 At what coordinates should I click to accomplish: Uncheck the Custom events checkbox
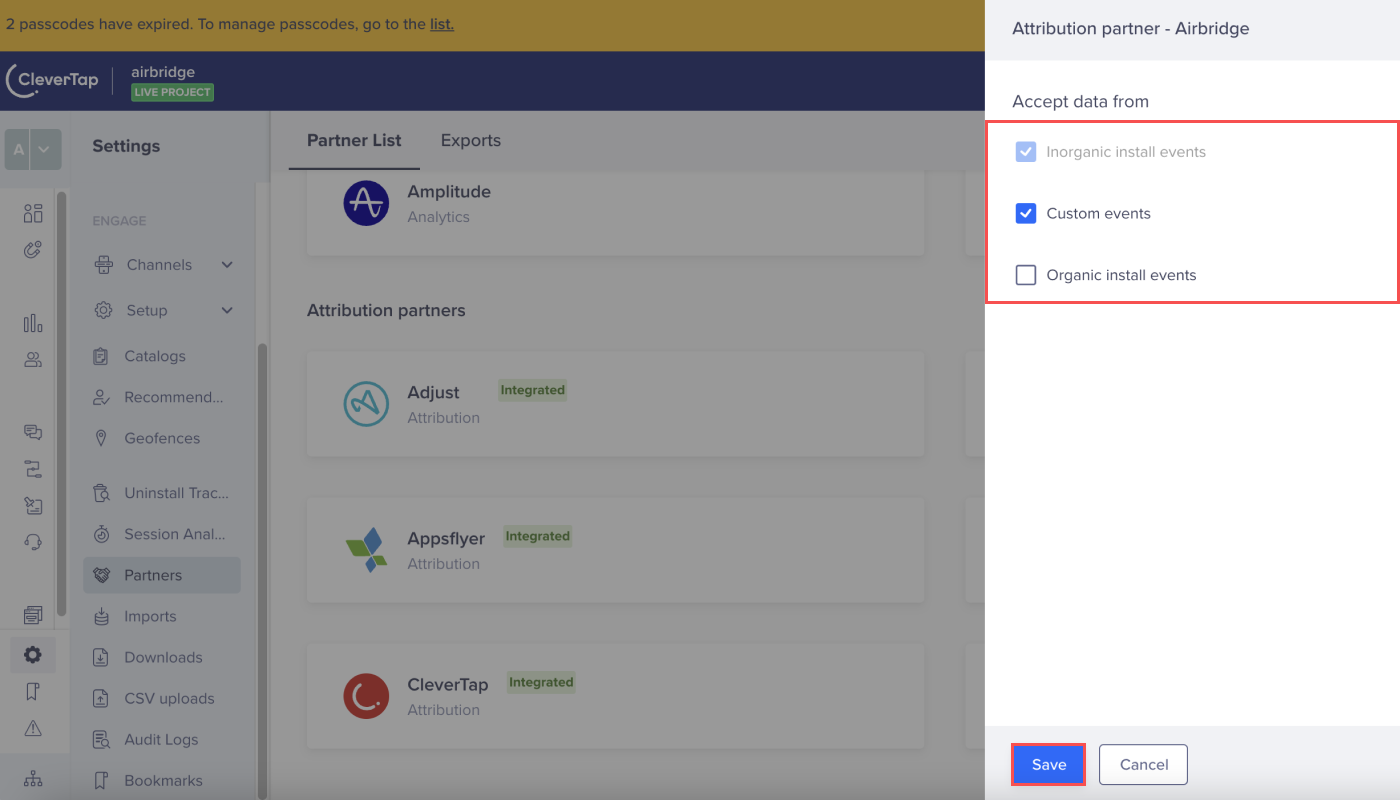tap(1026, 213)
